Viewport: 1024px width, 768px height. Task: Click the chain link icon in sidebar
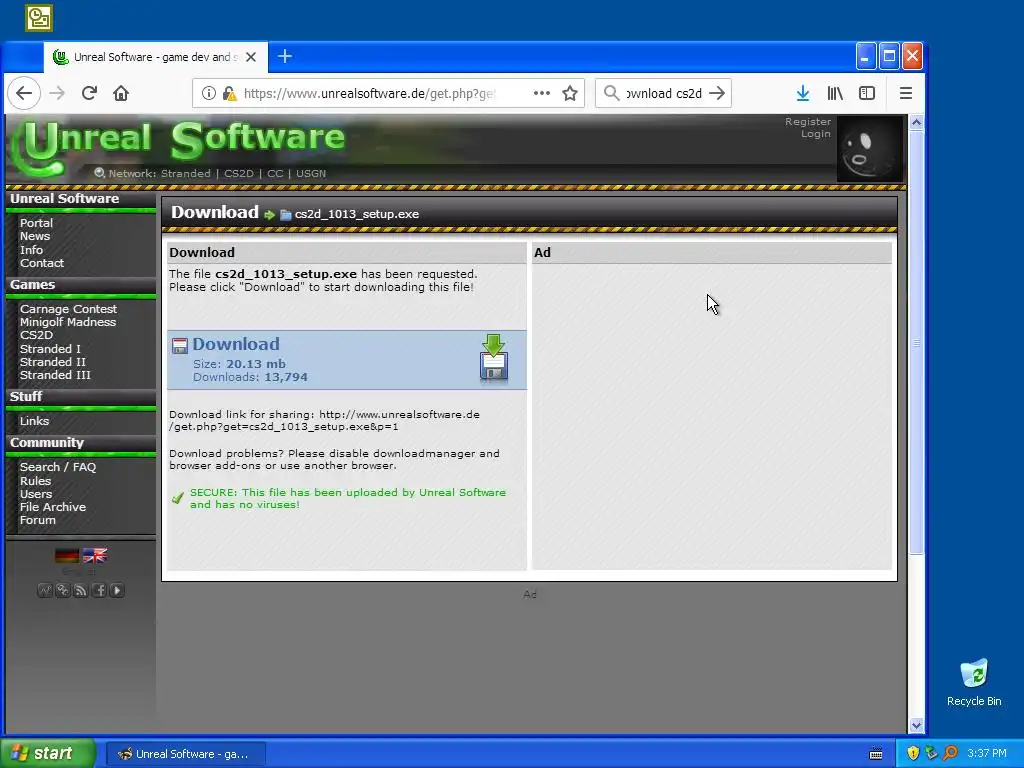[x=63, y=590]
